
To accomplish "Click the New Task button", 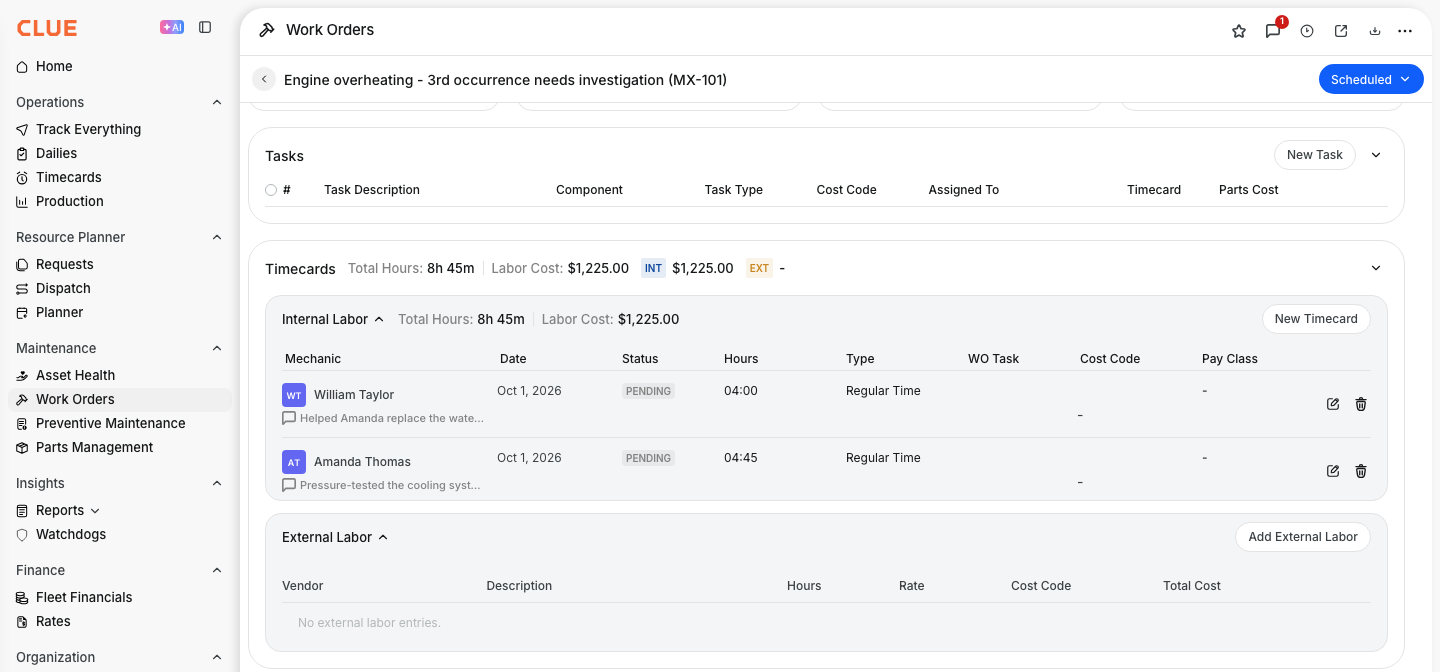I will coord(1315,155).
